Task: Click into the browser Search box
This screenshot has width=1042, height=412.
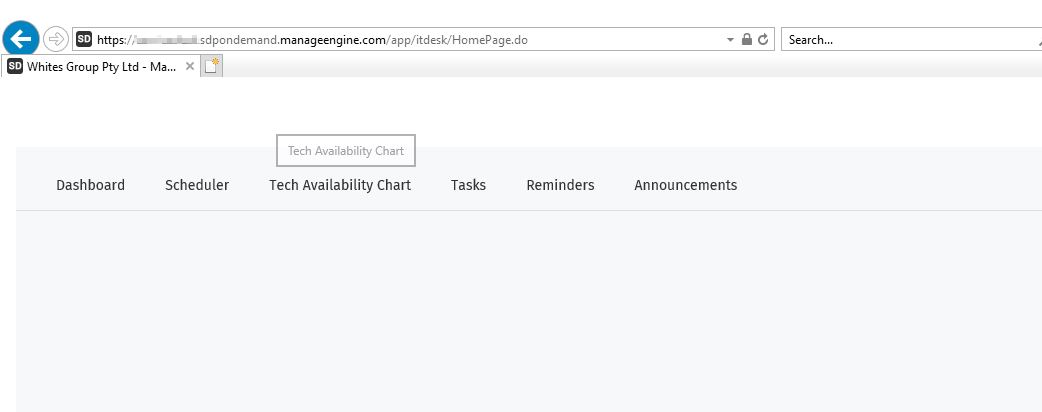Action: pos(900,40)
